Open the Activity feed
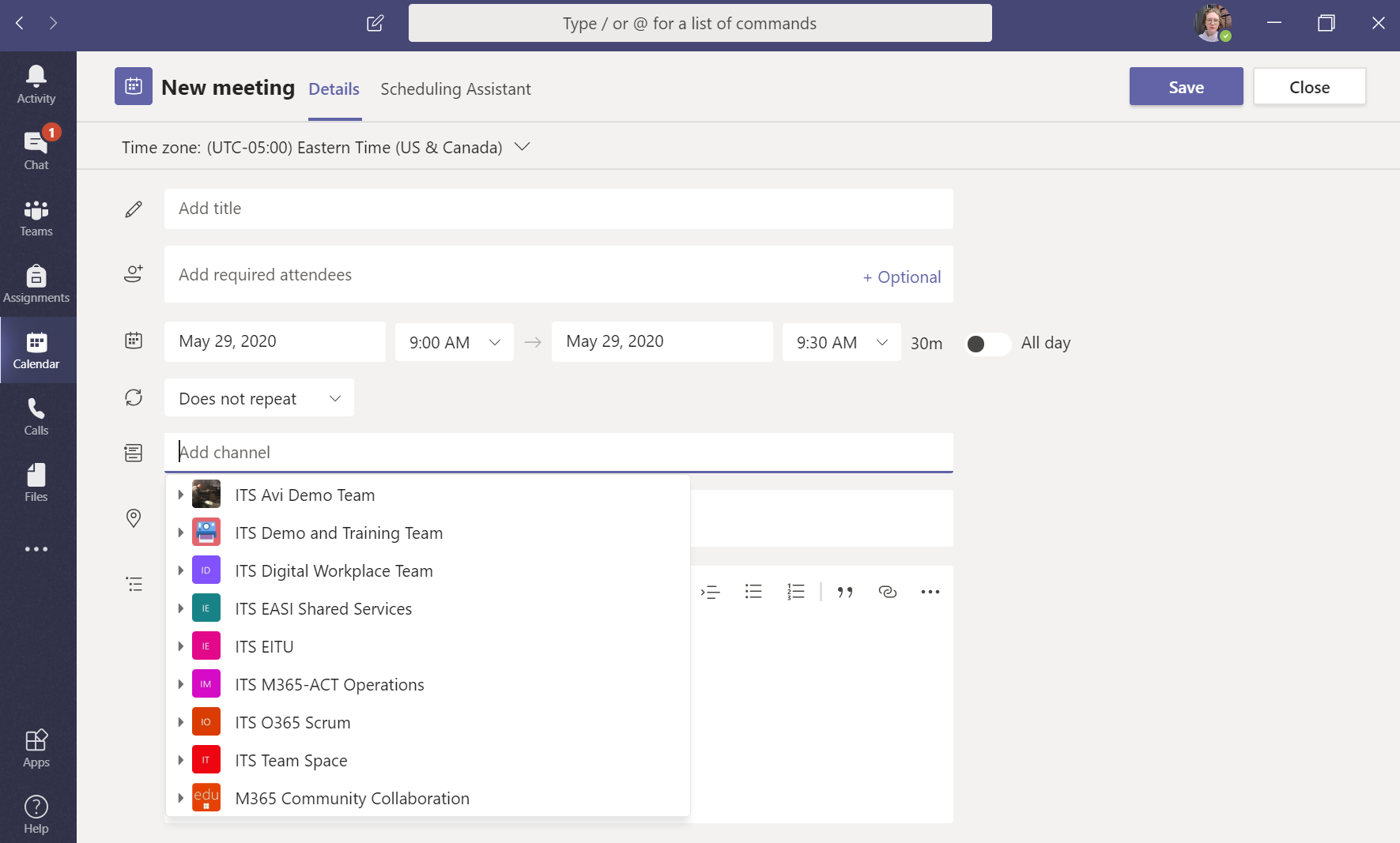Viewport: 1400px width, 843px height. (x=36, y=85)
